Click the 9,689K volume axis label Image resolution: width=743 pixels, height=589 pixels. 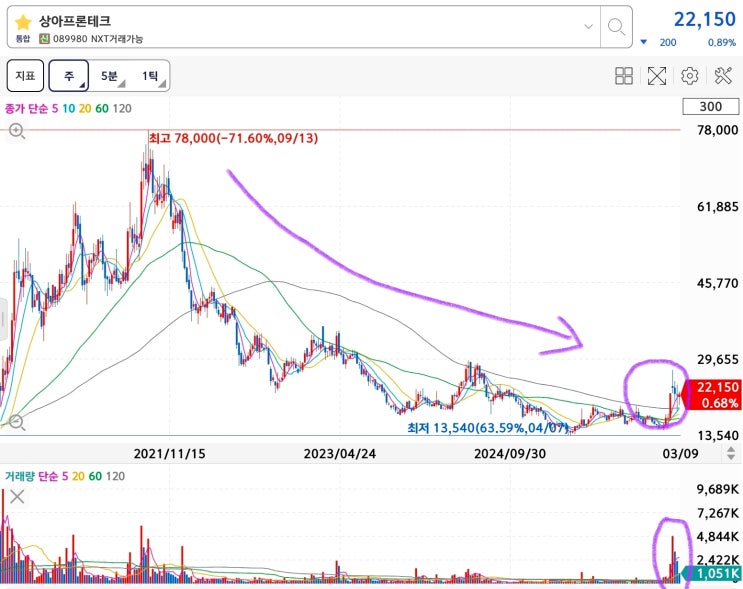click(717, 489)
